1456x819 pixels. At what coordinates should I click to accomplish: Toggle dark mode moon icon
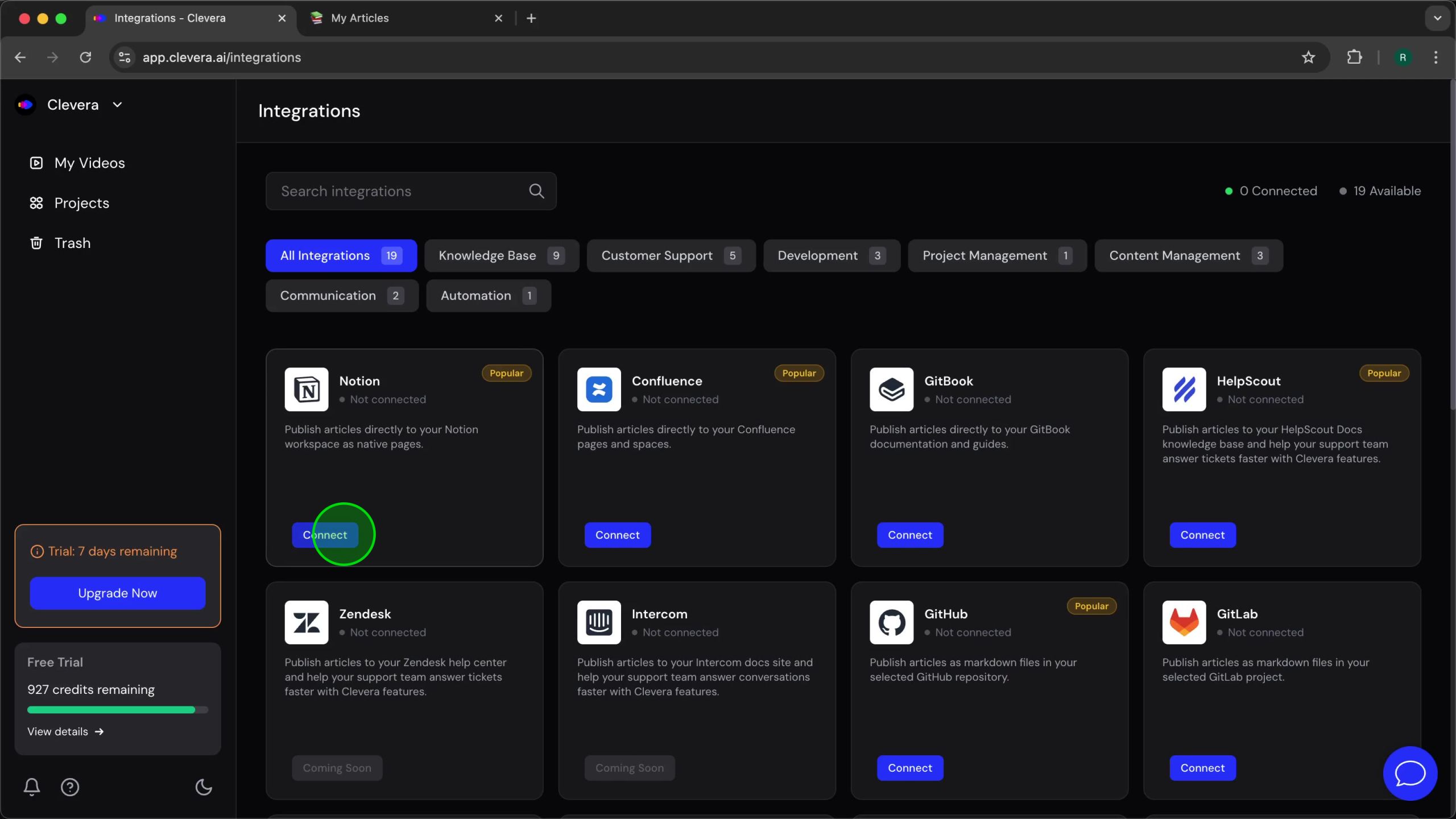point(204,787)
